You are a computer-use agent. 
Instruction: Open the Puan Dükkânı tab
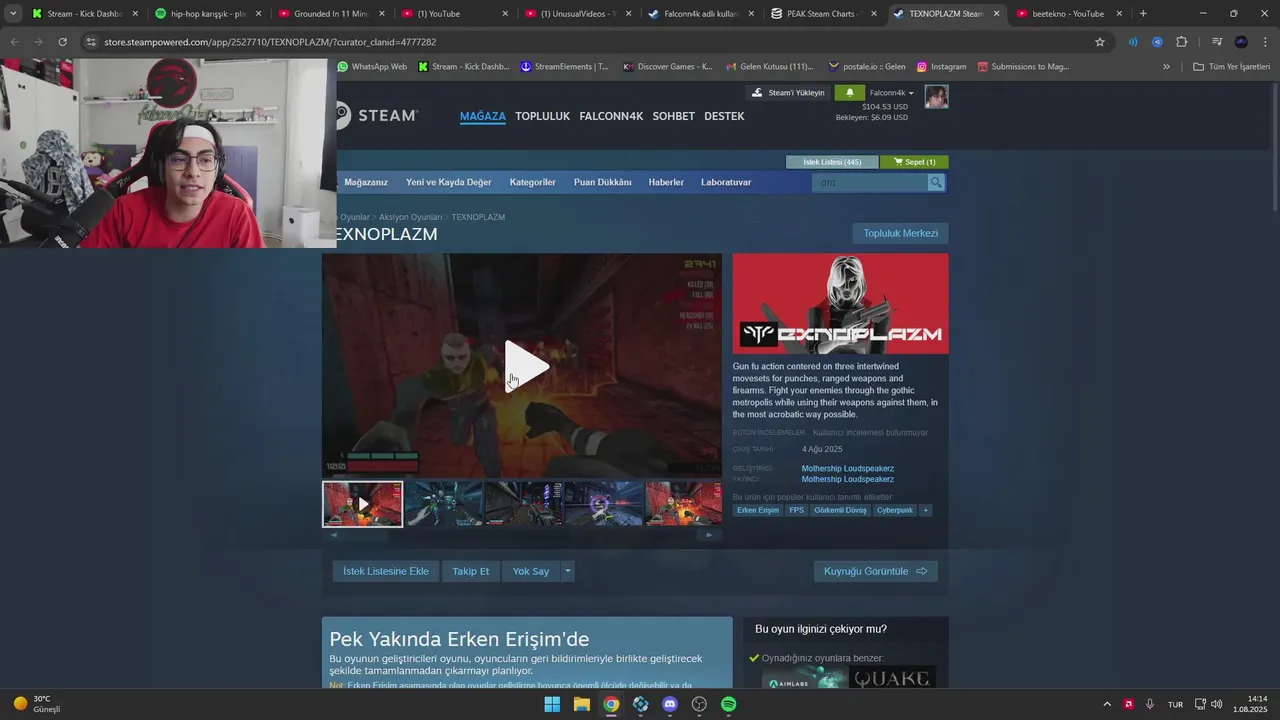tap(602, 182)
